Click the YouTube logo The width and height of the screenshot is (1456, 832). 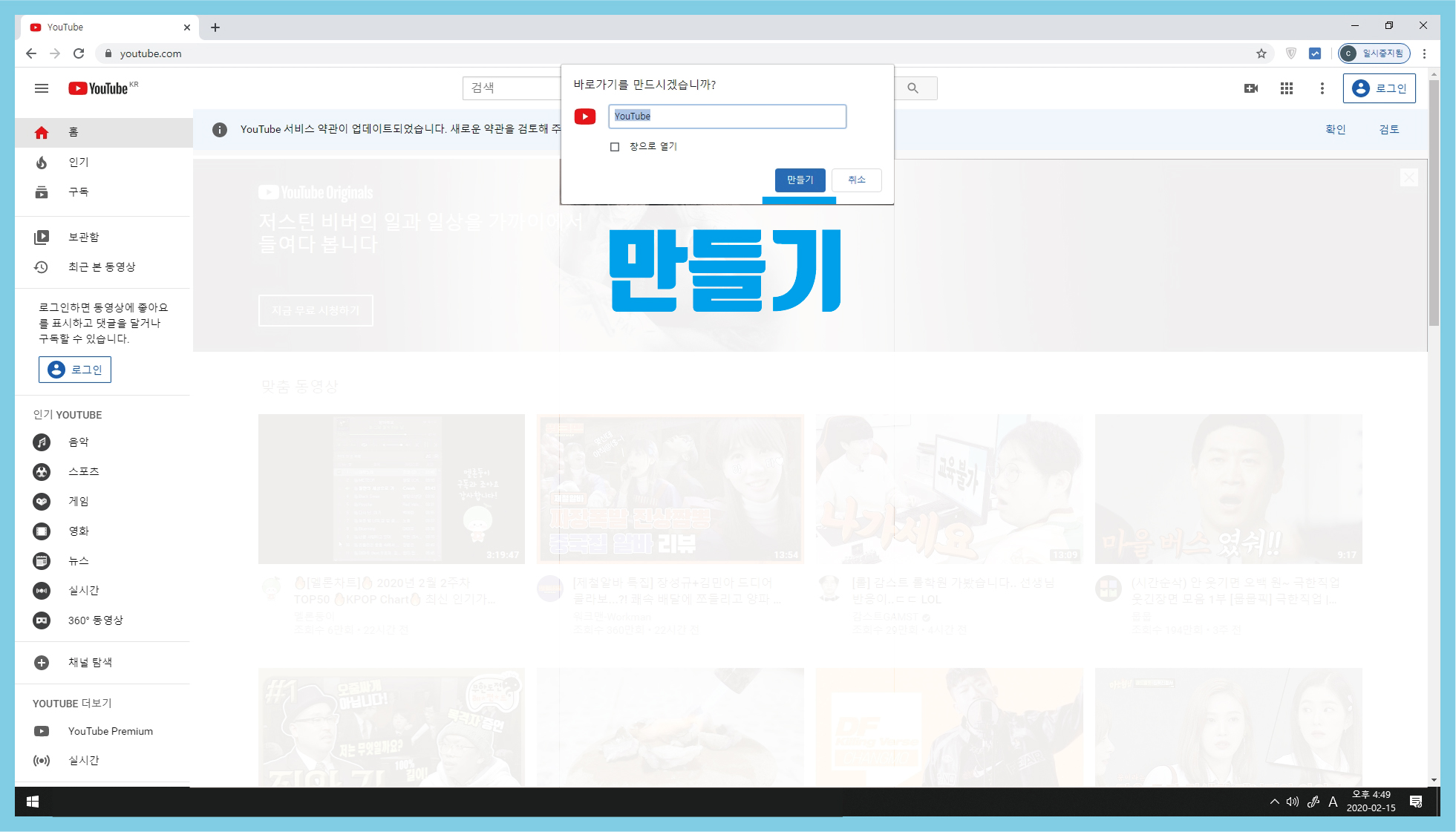click(99, 88)
